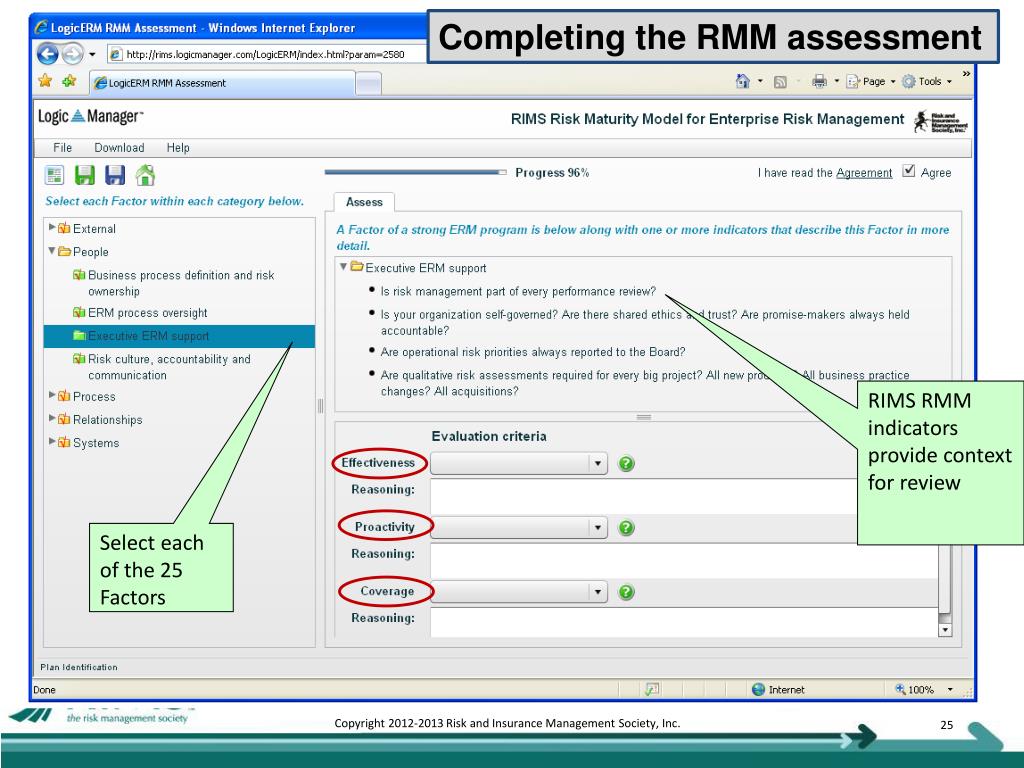
Task: Switch to the Assess tab
Action: click(x=364, y=201)
